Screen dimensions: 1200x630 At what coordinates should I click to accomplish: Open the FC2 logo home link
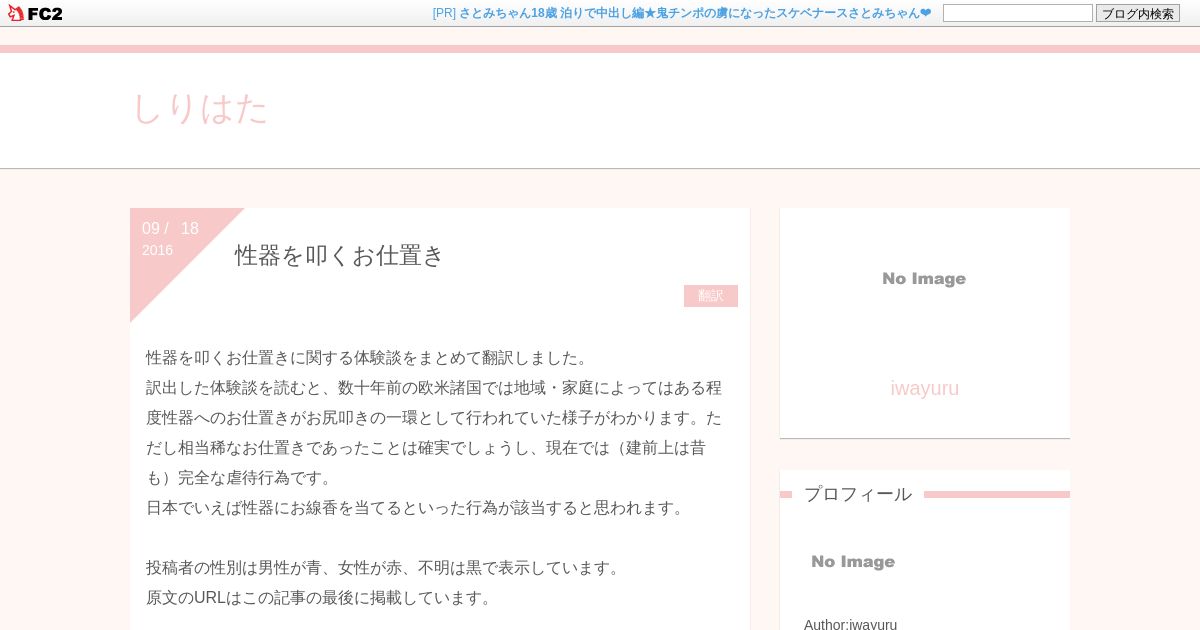pyautogui.click(x=35, y=13)
